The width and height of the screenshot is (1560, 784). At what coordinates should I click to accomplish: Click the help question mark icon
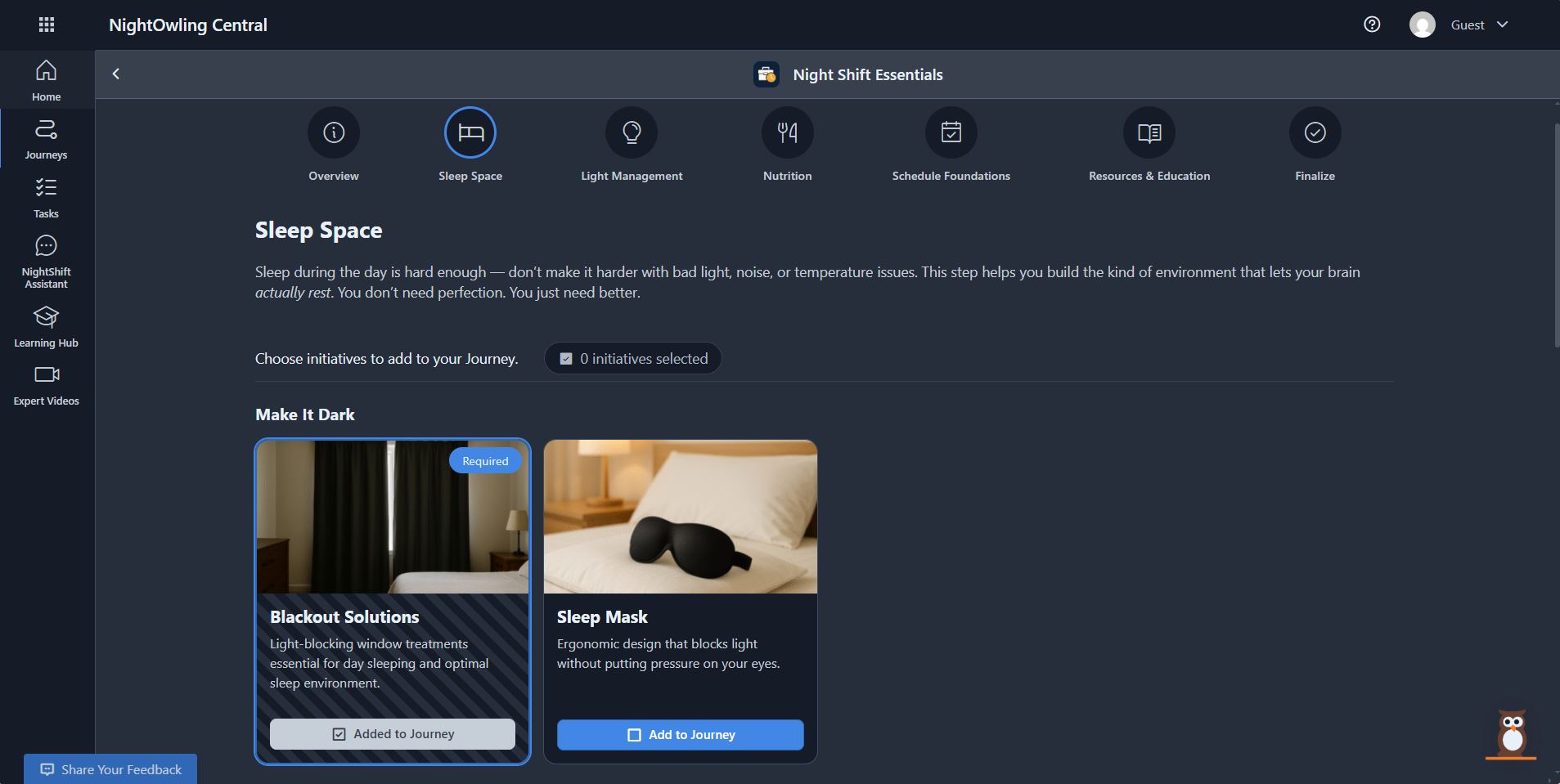pyautogui.click(x=1372, y=25)
